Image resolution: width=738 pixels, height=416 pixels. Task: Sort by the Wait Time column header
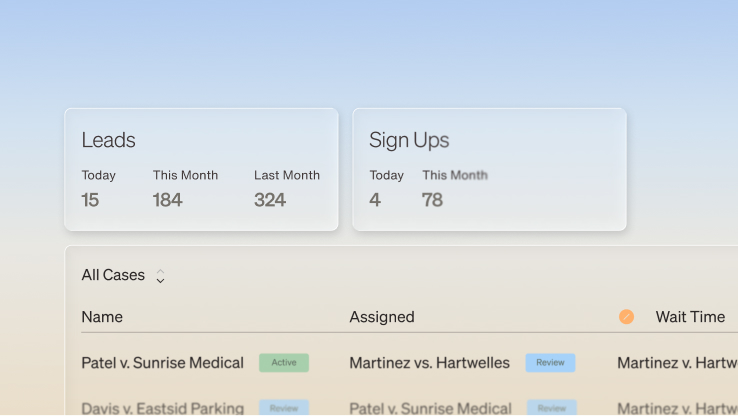click(690, 317)
